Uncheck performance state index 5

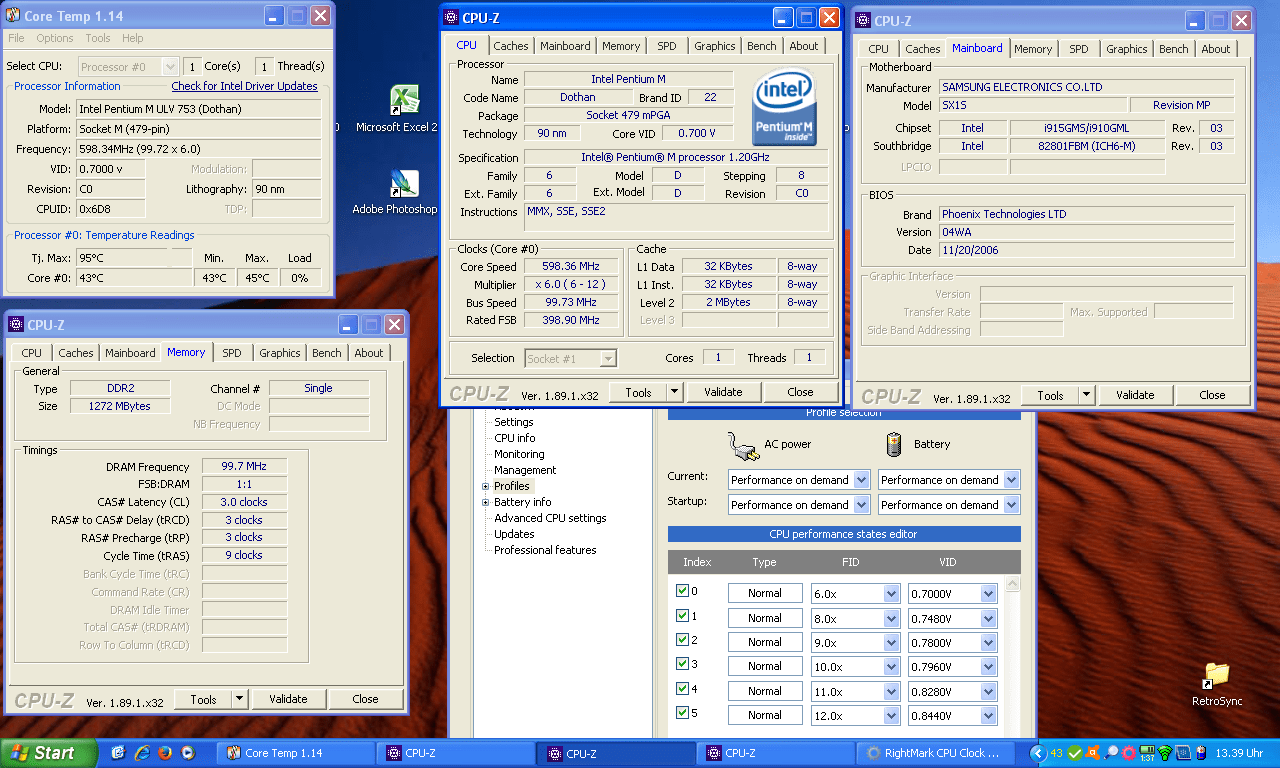pyautogui.click(x=682, y=713)
